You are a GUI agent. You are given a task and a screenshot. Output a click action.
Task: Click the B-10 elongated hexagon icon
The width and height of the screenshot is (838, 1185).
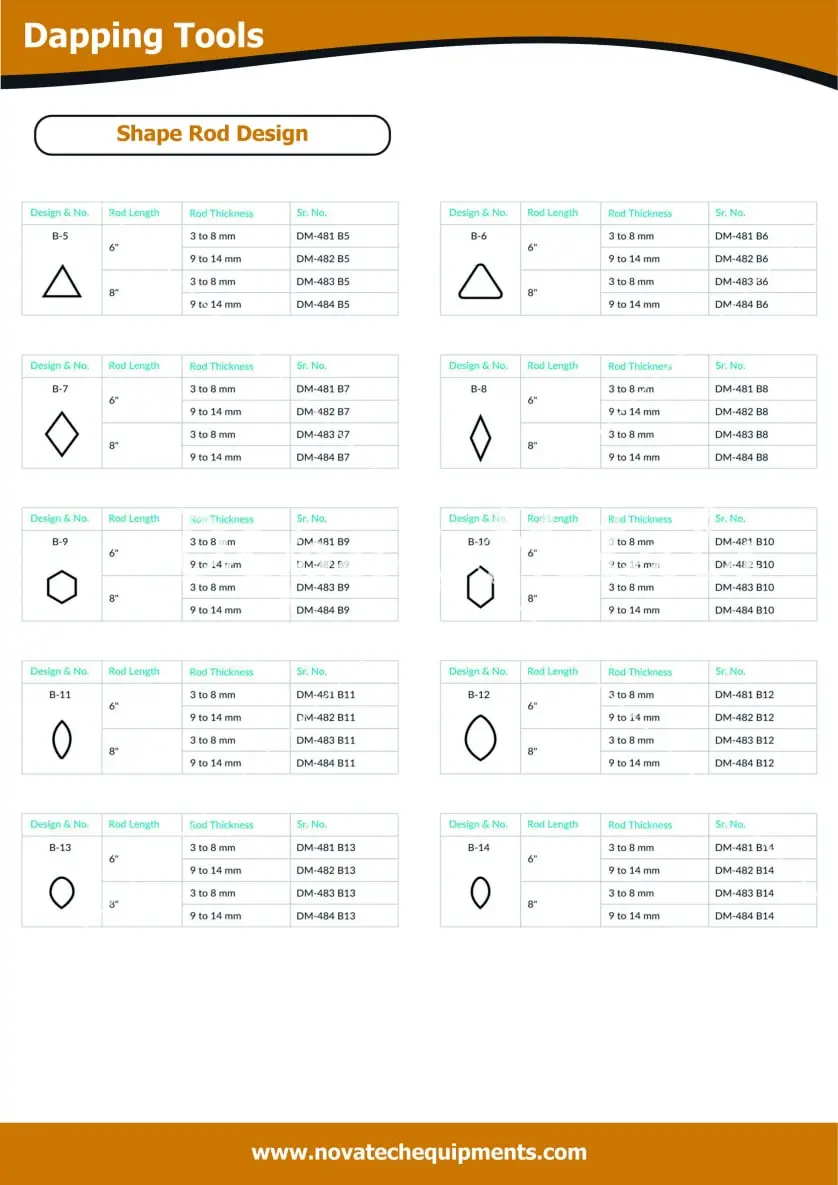[x=480, y=587]
